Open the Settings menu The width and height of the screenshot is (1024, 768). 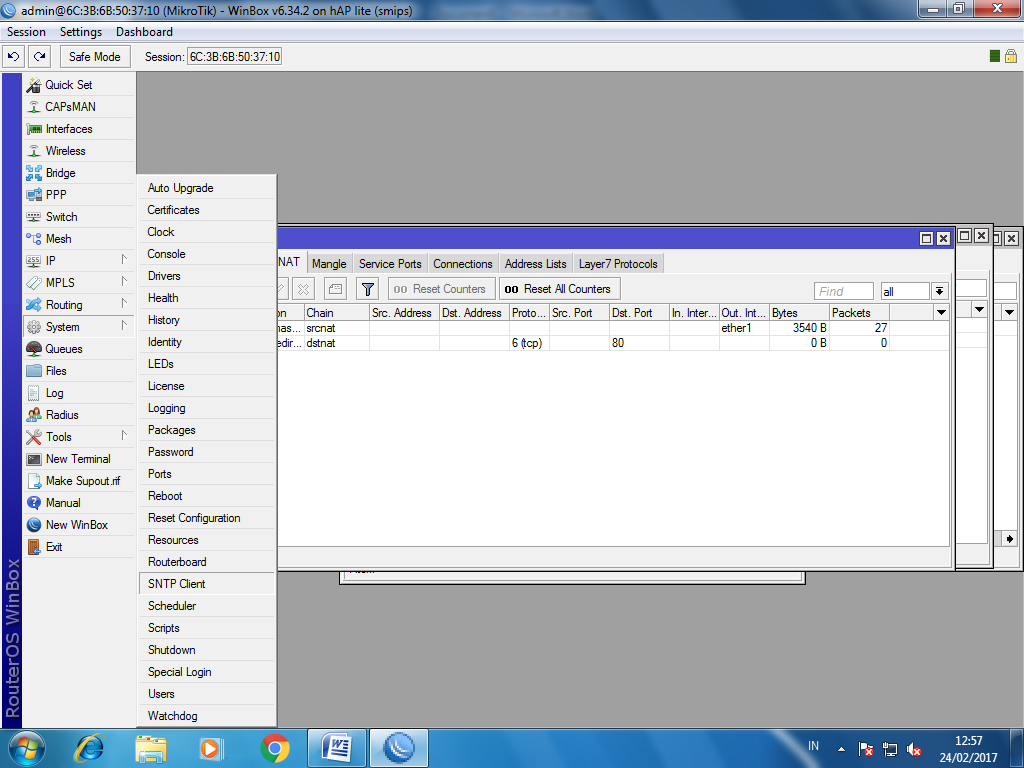[81, 32]
